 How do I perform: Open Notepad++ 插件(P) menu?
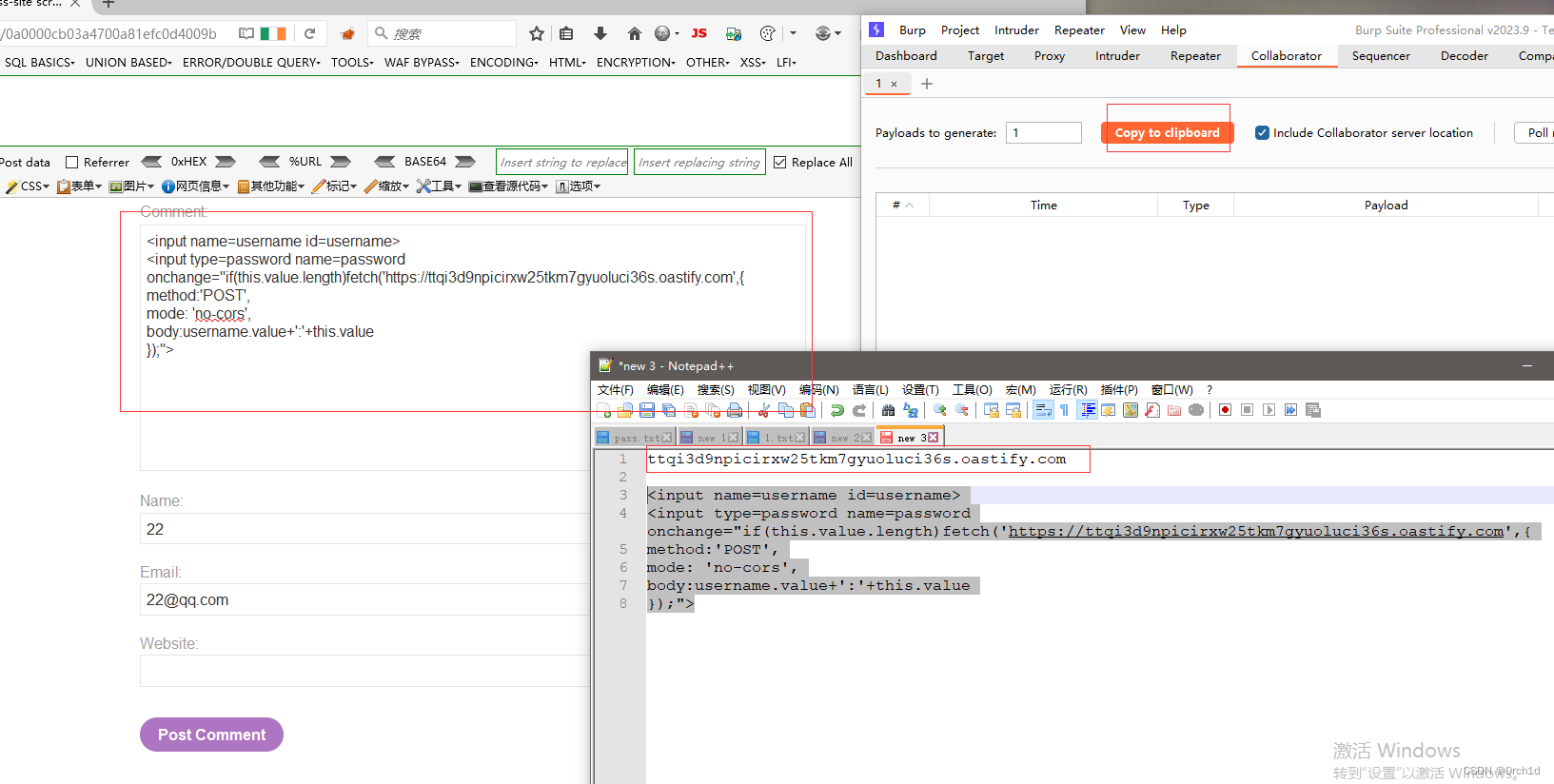click(1119, 390)
